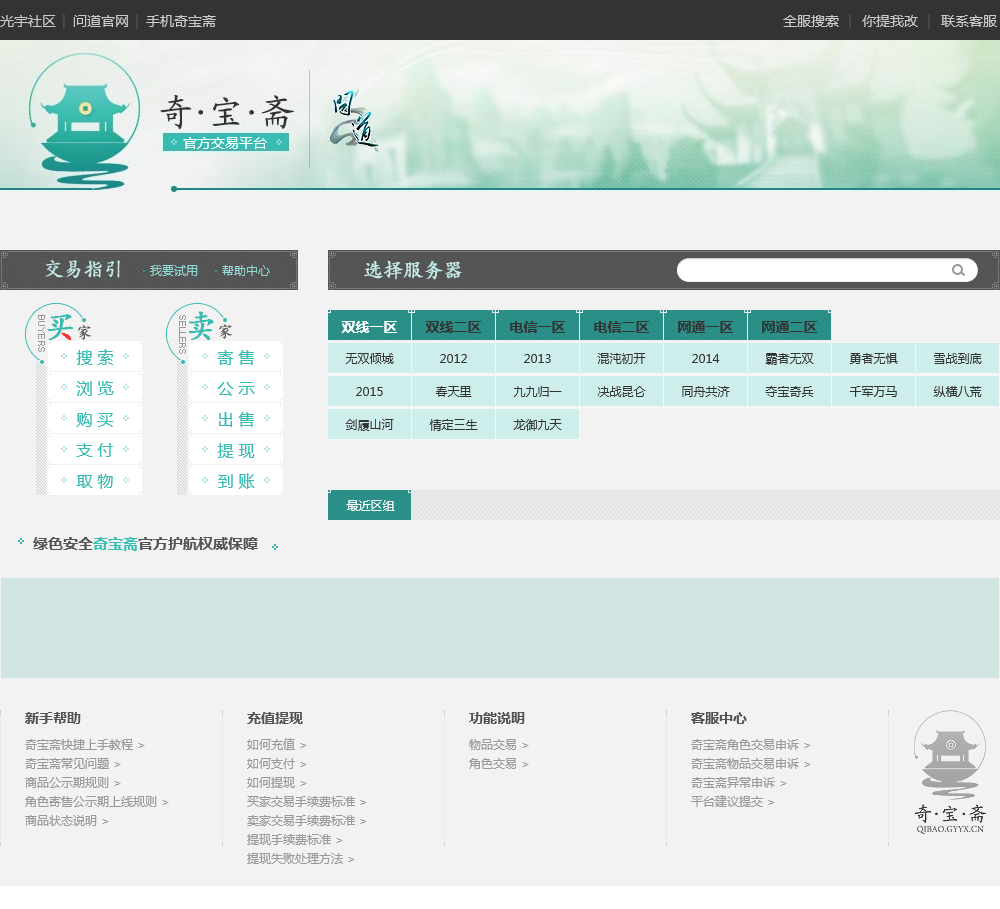Open 提现失败处理方法 link
This screenshot has height=909, width=1000.
(x=300, y=859)
